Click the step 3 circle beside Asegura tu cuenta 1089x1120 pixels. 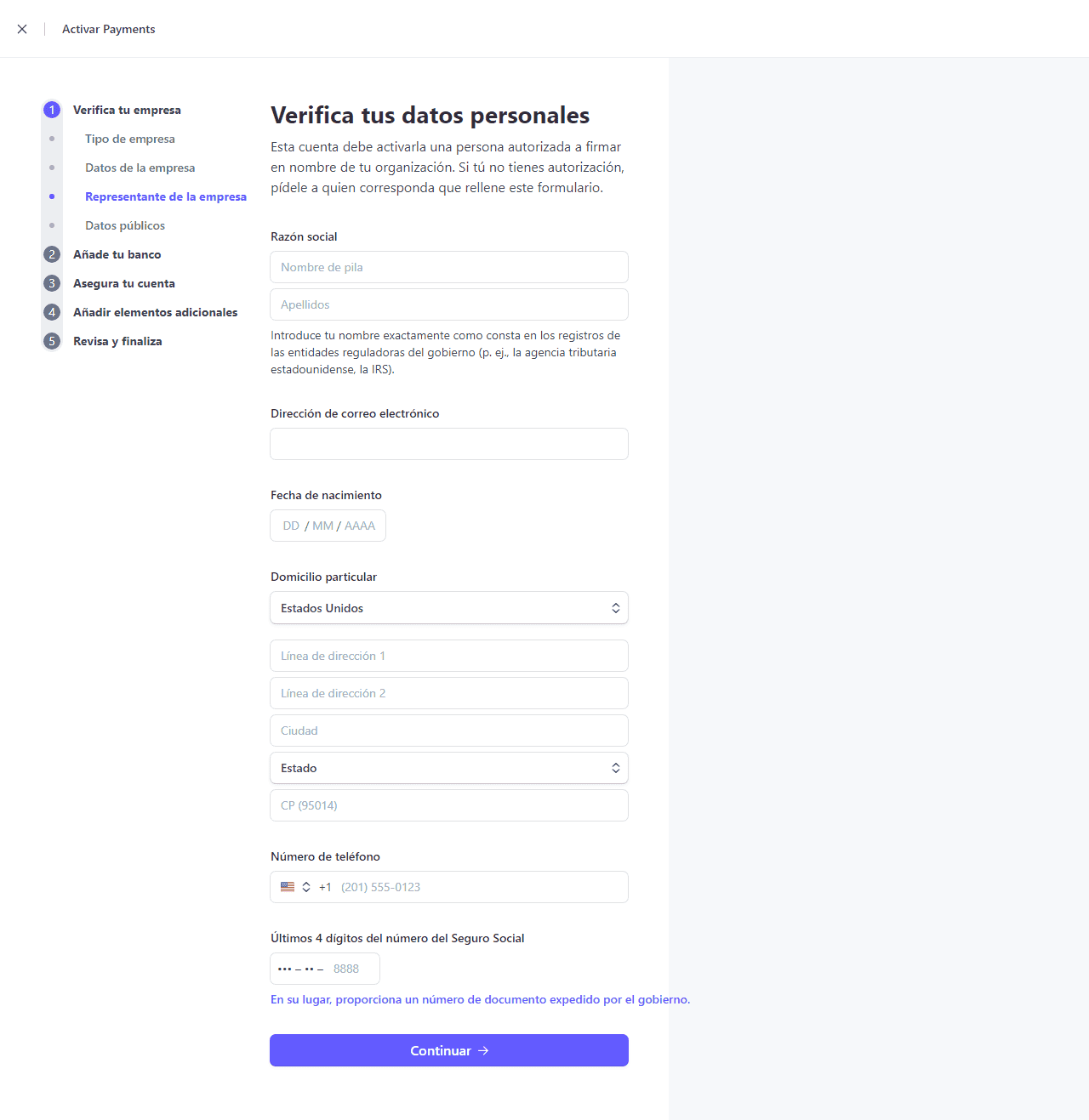pos(52,283)
